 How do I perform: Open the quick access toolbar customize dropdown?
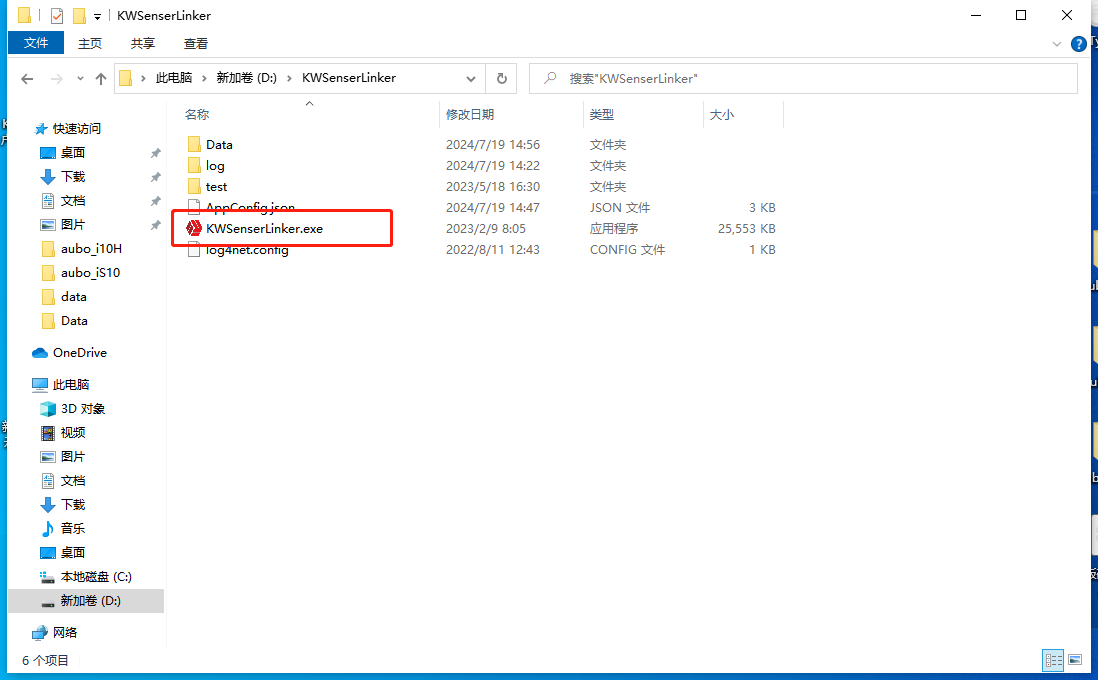(x=97, y=16)
